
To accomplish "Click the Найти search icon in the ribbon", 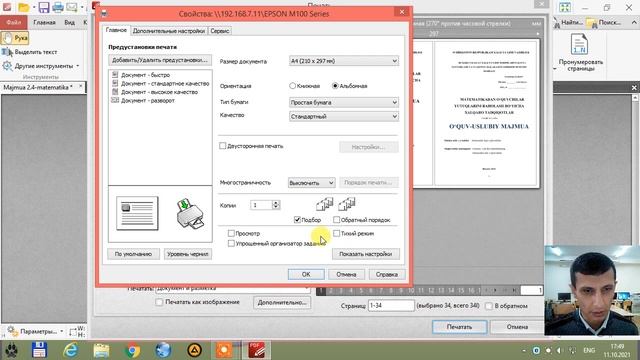I will tap(569, 22).
